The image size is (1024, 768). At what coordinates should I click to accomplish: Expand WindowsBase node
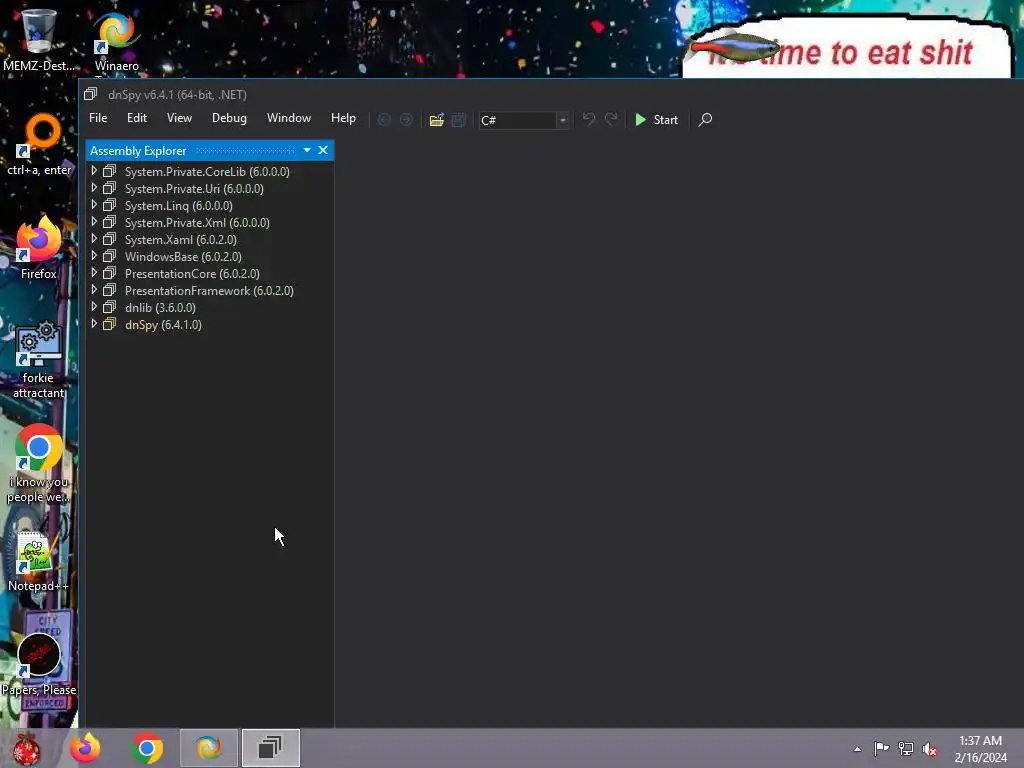94,255
